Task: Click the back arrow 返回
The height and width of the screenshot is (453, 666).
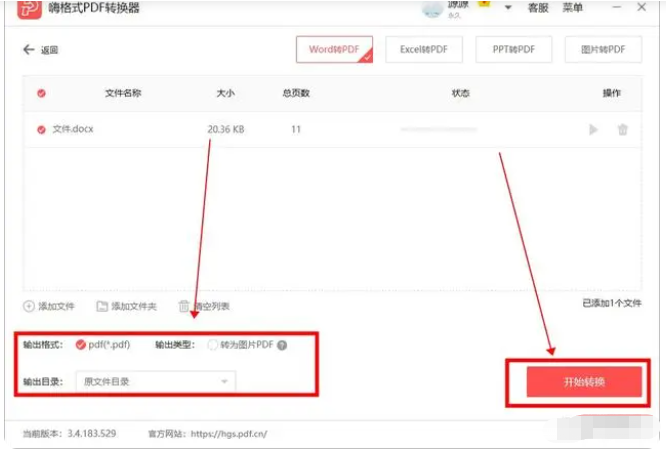Action: pyautogui.click(x=29, y=50)
